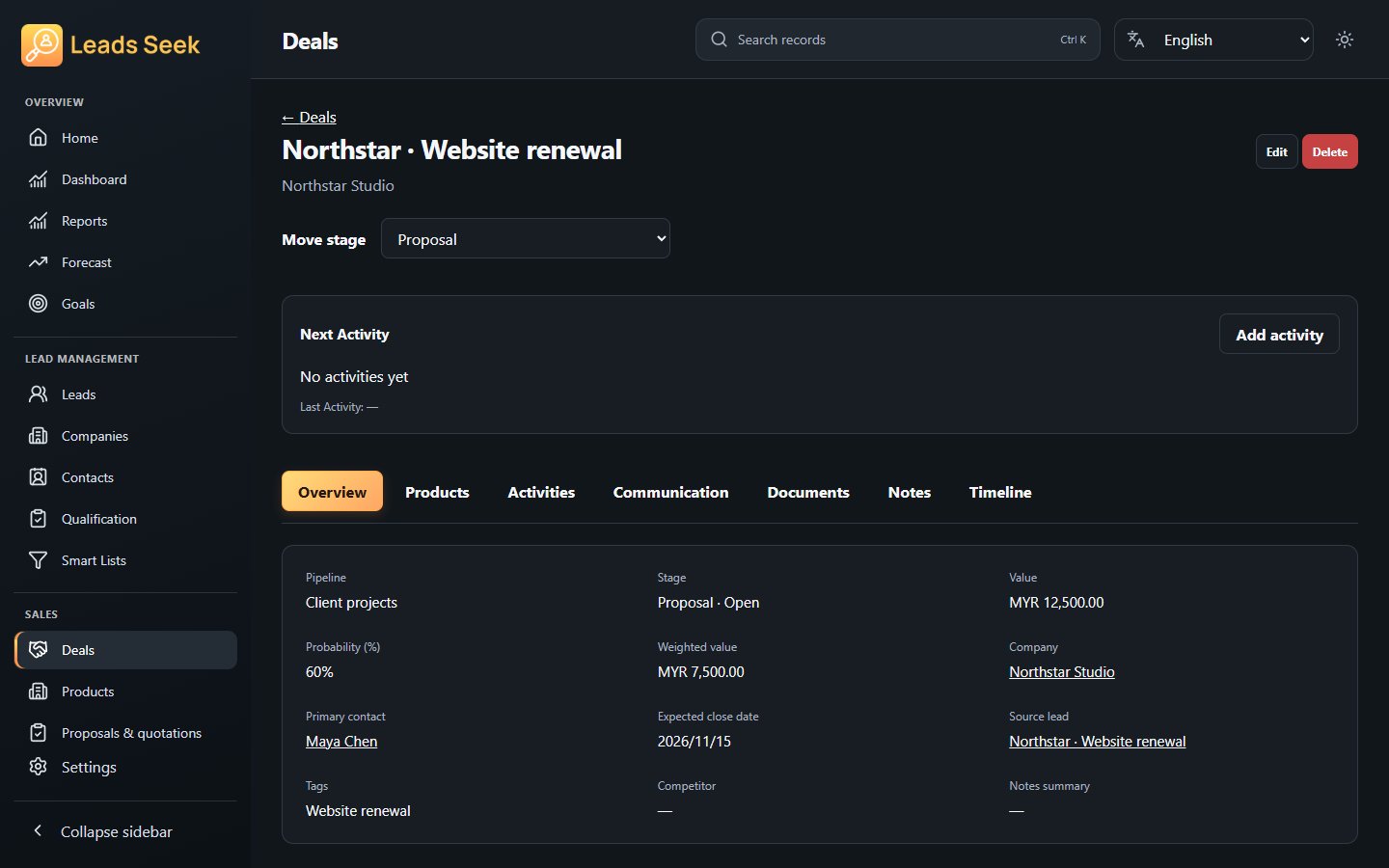1389x868 pixels.
Task: Toggle light theme with the sun icon
Action: pos(1345,40)
